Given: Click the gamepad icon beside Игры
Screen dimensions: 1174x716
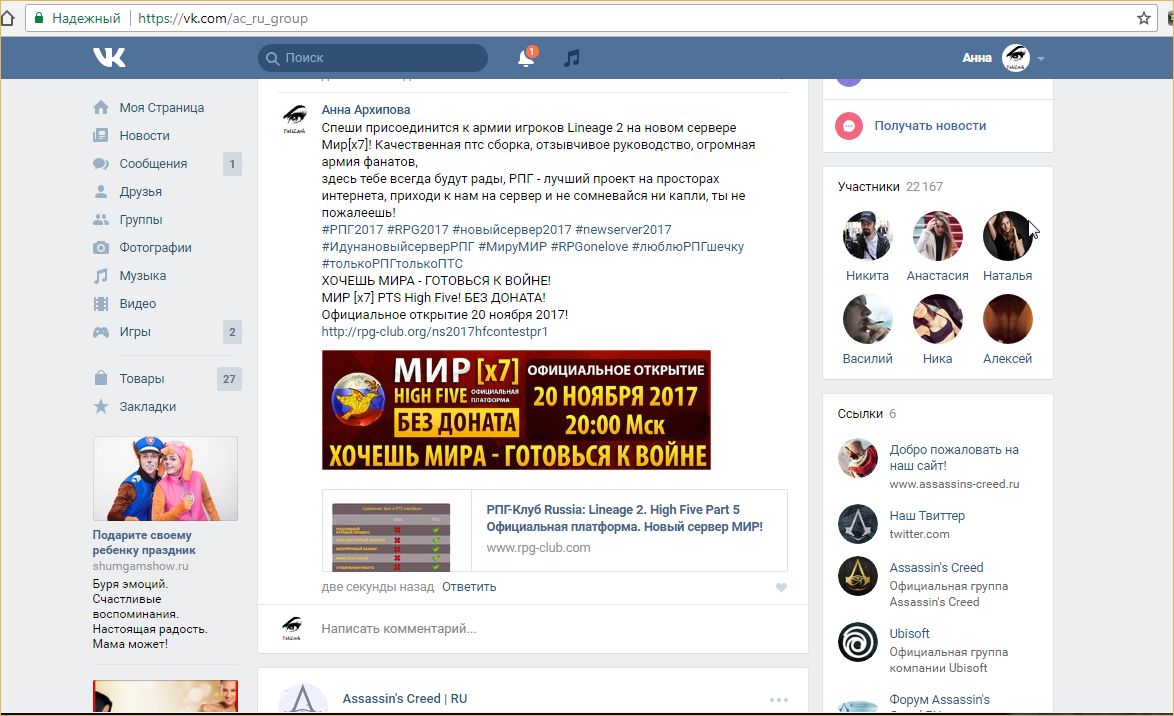Looking at the screenshot, I should pos(100,332).
